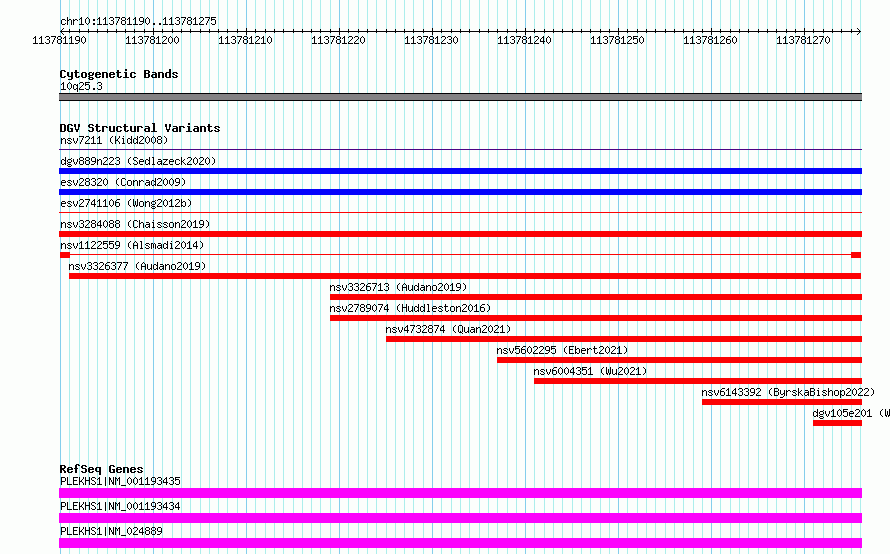
Task: Open the Cytogenetic Bands track heading
Action: [119, 74]
